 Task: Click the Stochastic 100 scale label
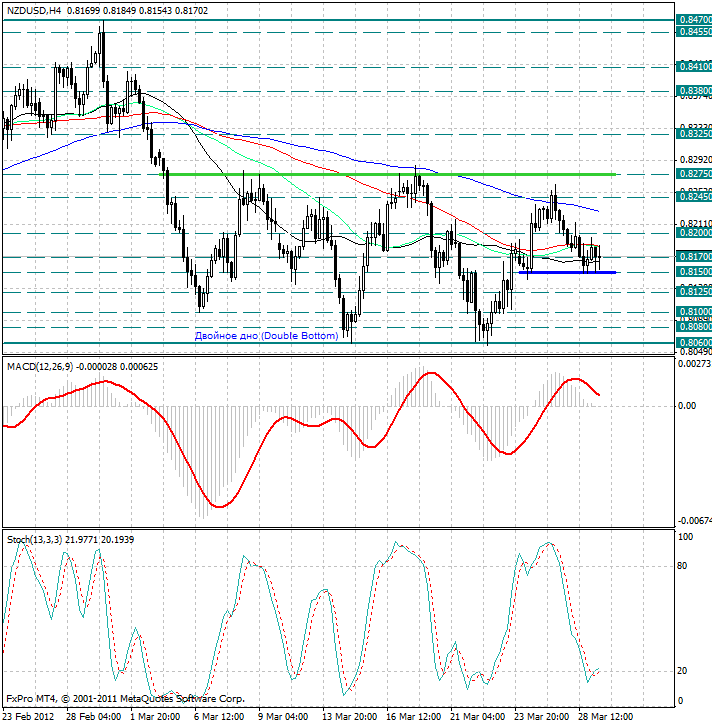tap(685, 537)
